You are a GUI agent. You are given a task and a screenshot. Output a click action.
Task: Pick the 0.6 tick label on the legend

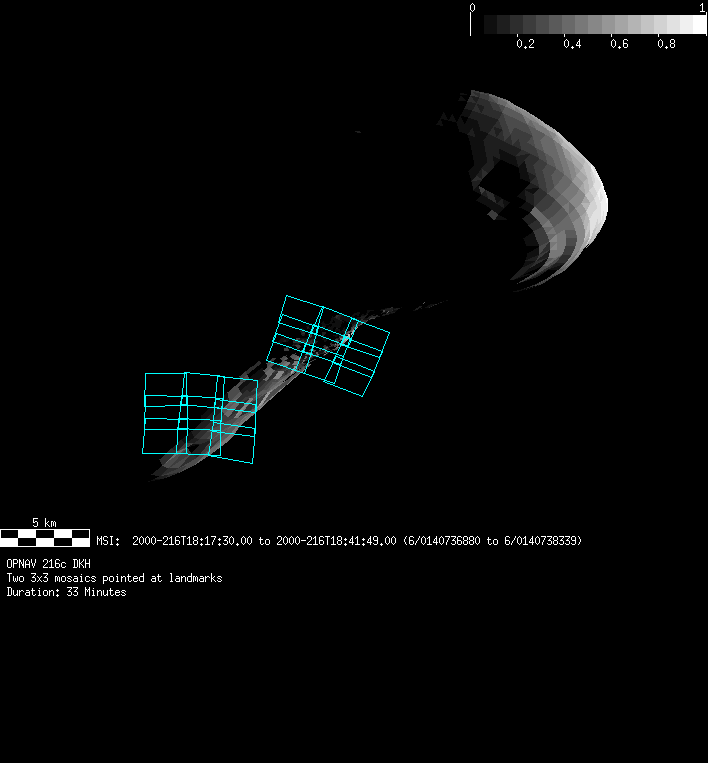(x=620, y=45)
